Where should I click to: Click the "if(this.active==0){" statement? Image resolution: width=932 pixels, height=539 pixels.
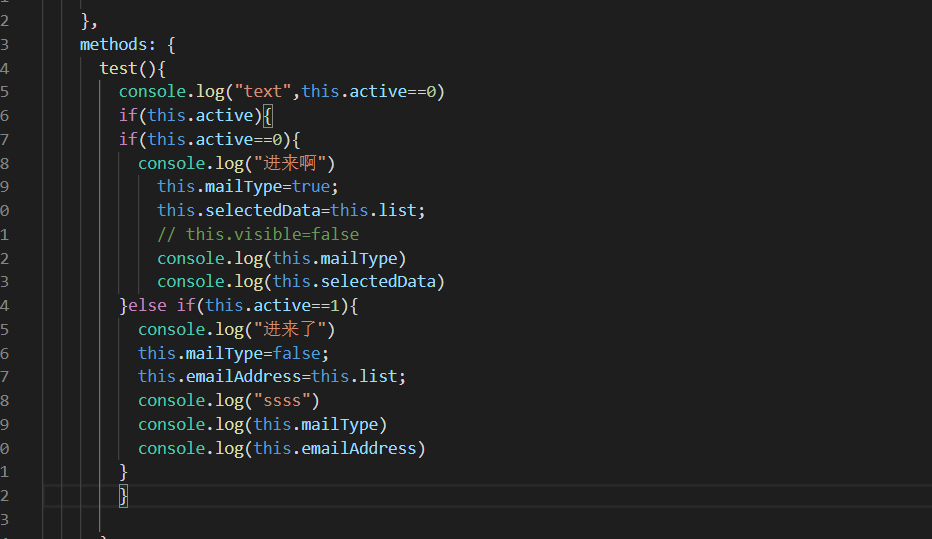click(210, 140)
